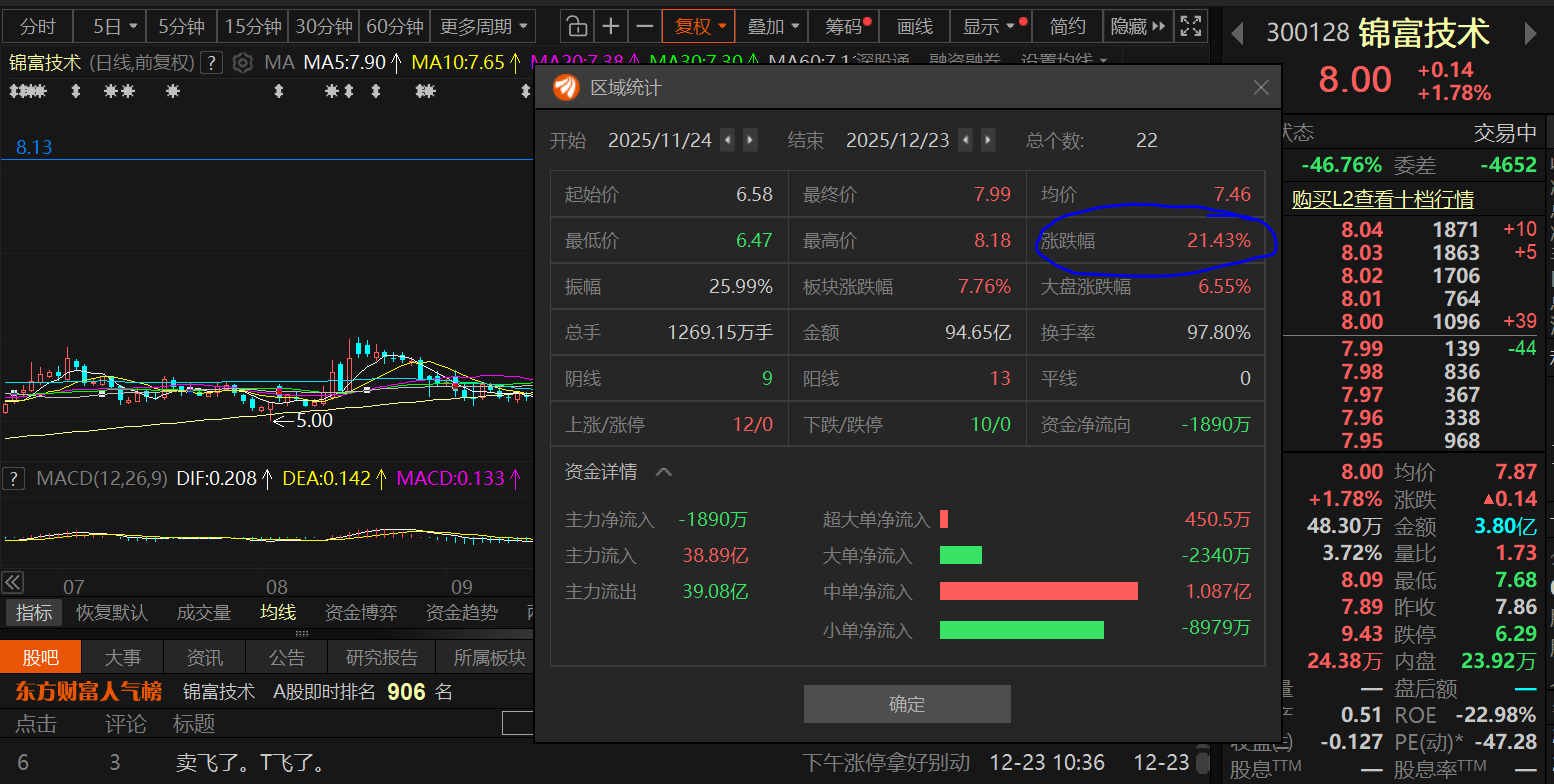
Task: Select the 资金趋势 indicator
Action: click(x=462, y=612)
